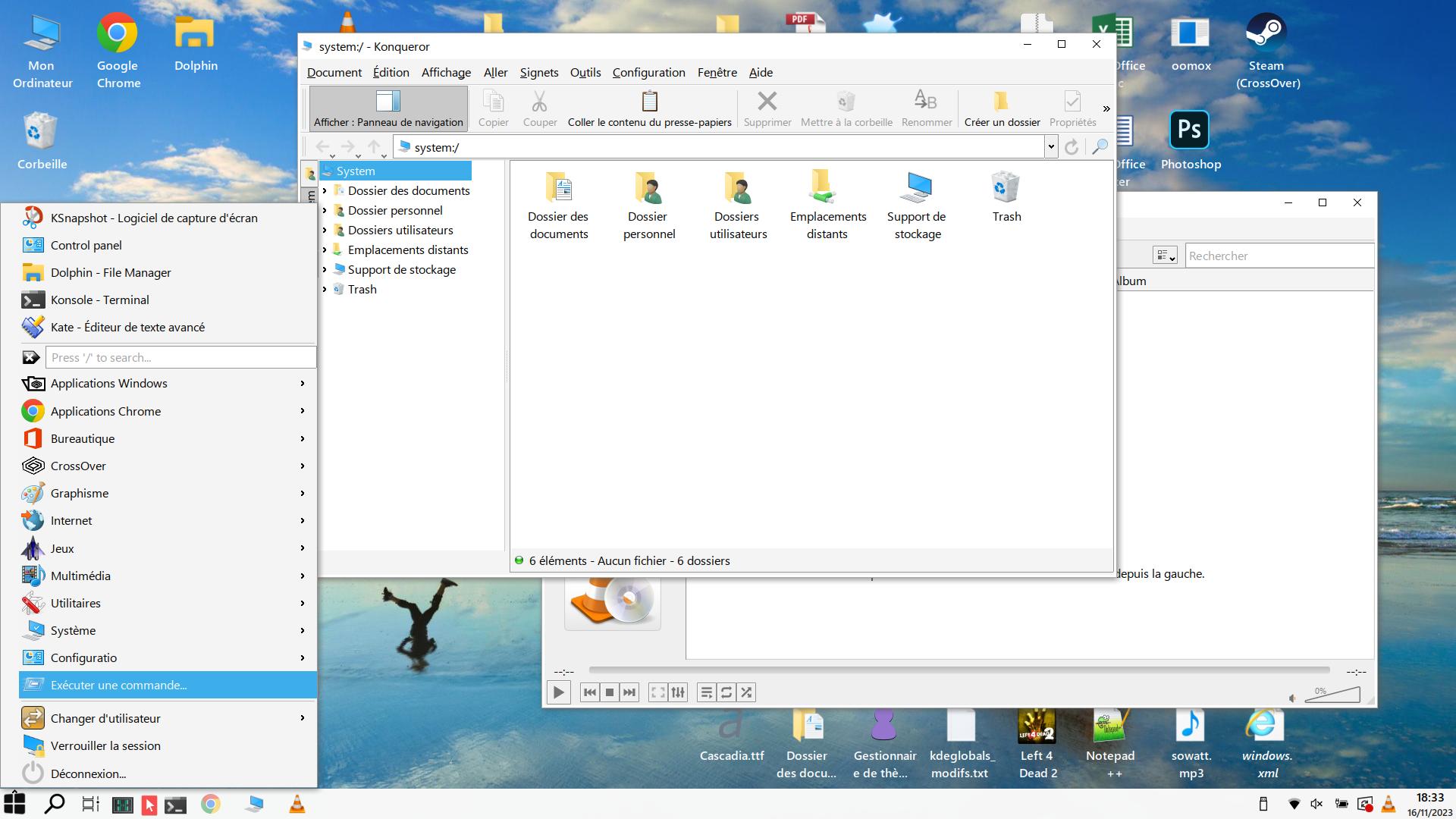The image size is (1456, 819).
Task: Toggle VLC loop mode button
Action: (726, 692)
